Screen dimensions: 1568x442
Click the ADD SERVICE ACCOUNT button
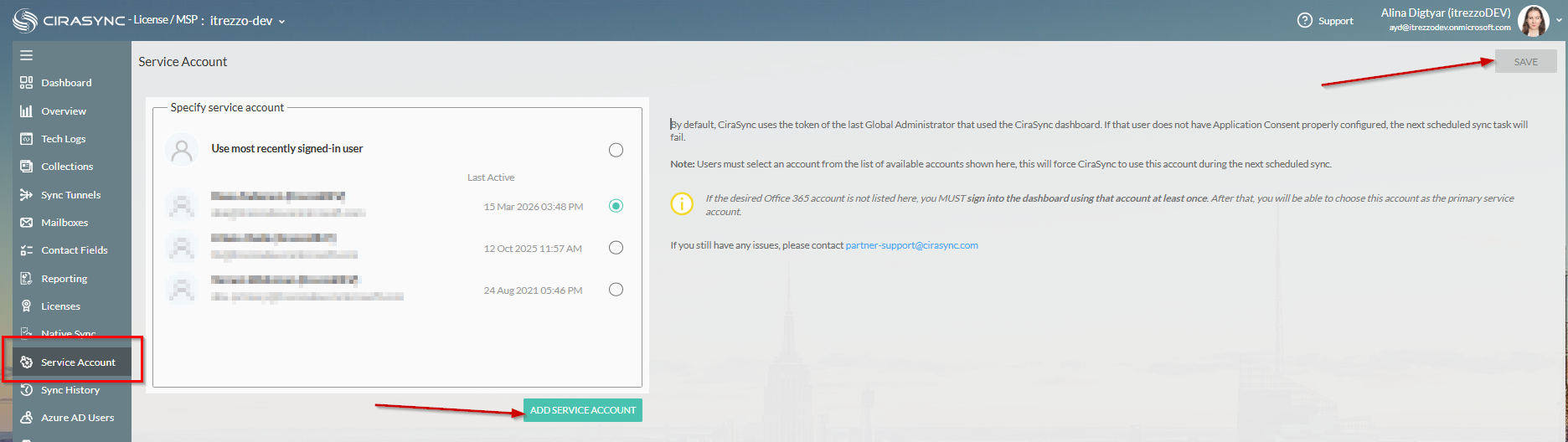click(x=583, y=410)
